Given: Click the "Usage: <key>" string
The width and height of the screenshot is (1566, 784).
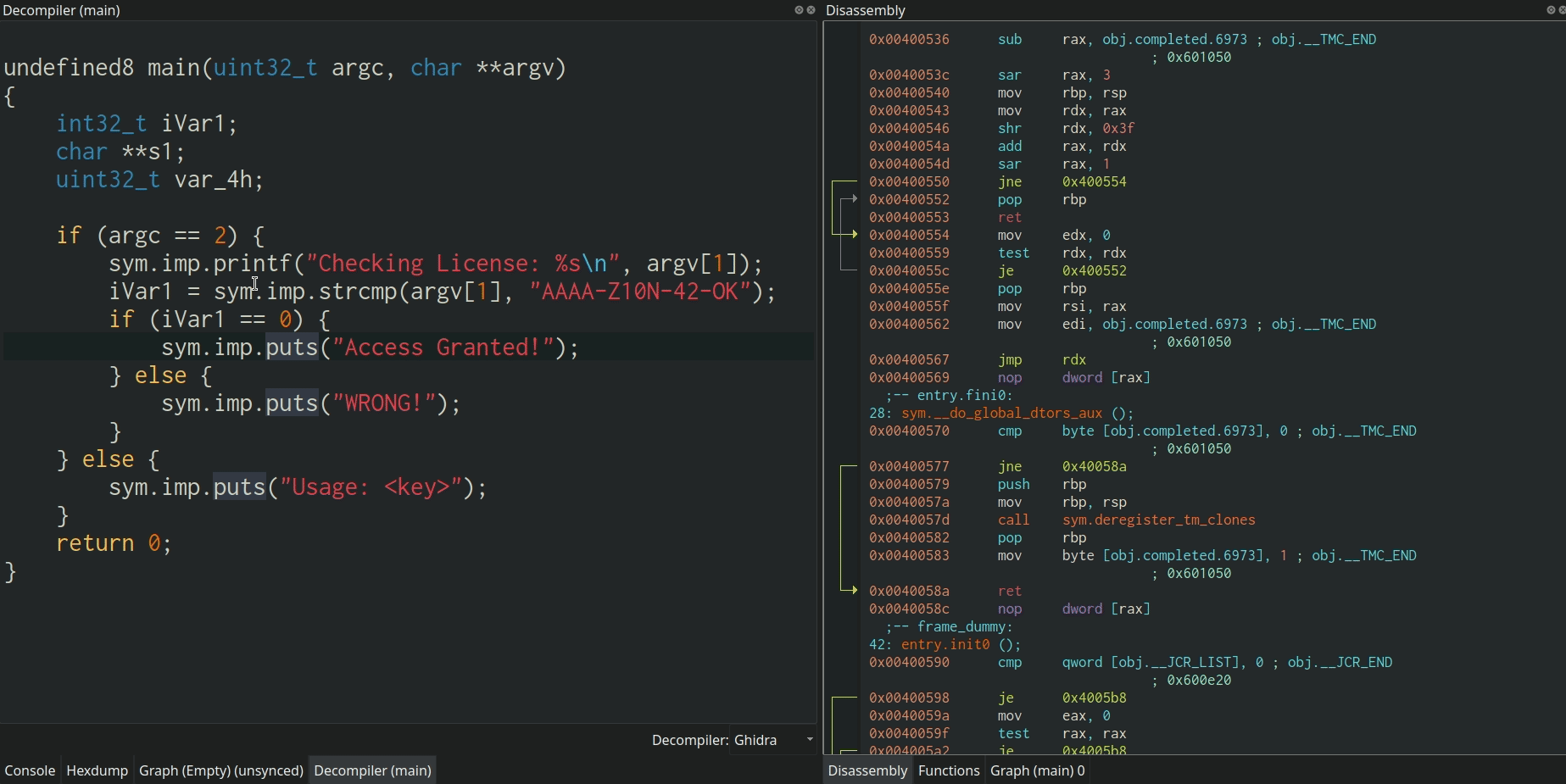Looking at the screenshot, I should pos(371,487).
